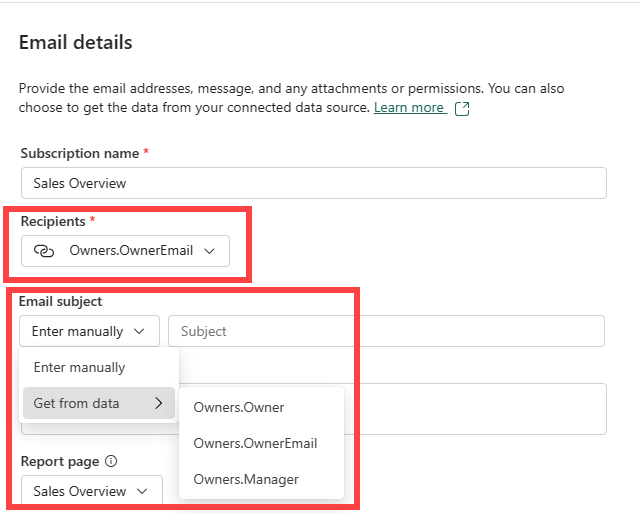The image size is (640, 514).
Task: Collapse the Enter manually dropdown chevron
Action: coord(139,331)
